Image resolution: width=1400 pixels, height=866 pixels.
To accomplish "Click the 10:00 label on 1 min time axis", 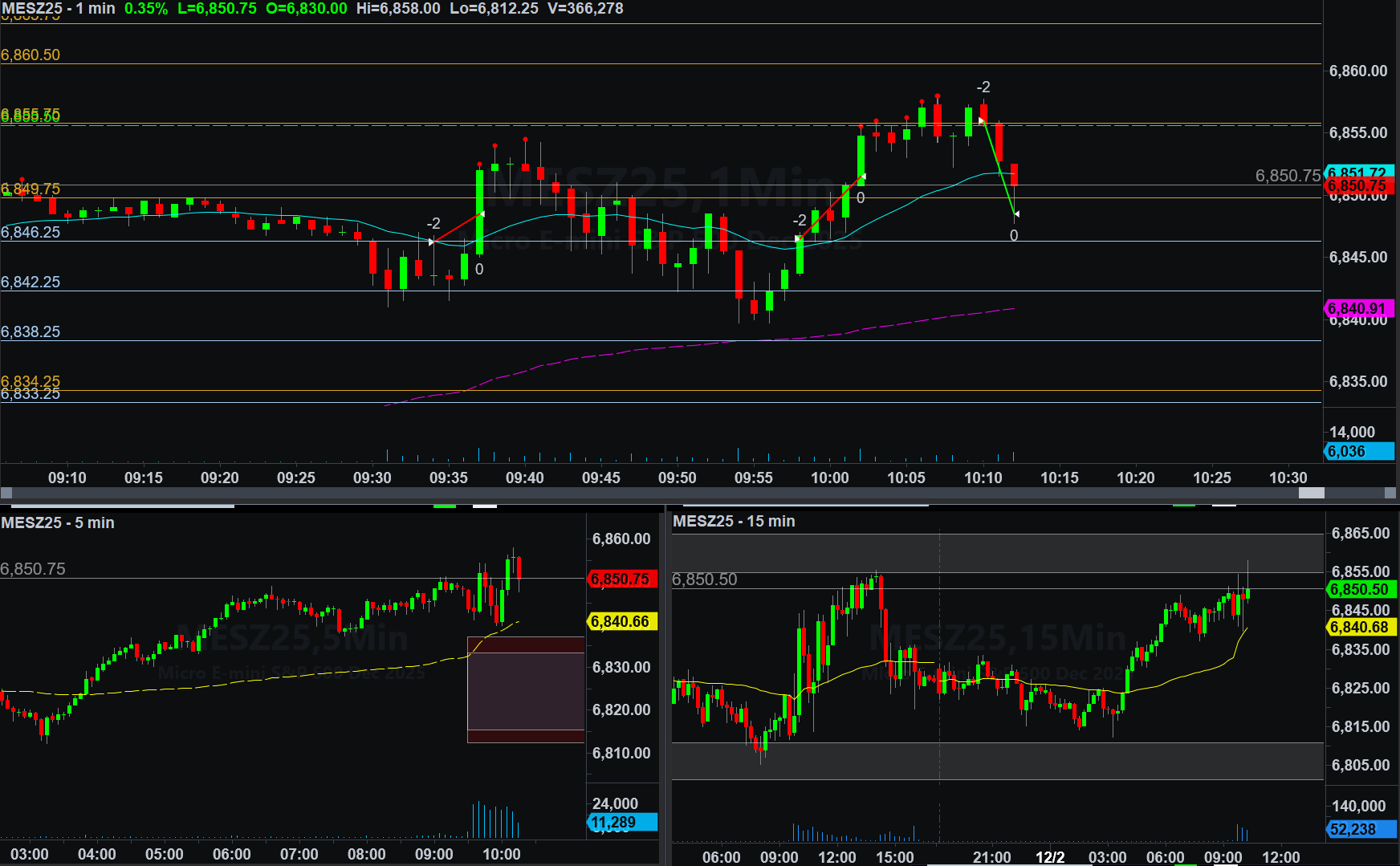I will click(x=829, y=478).
